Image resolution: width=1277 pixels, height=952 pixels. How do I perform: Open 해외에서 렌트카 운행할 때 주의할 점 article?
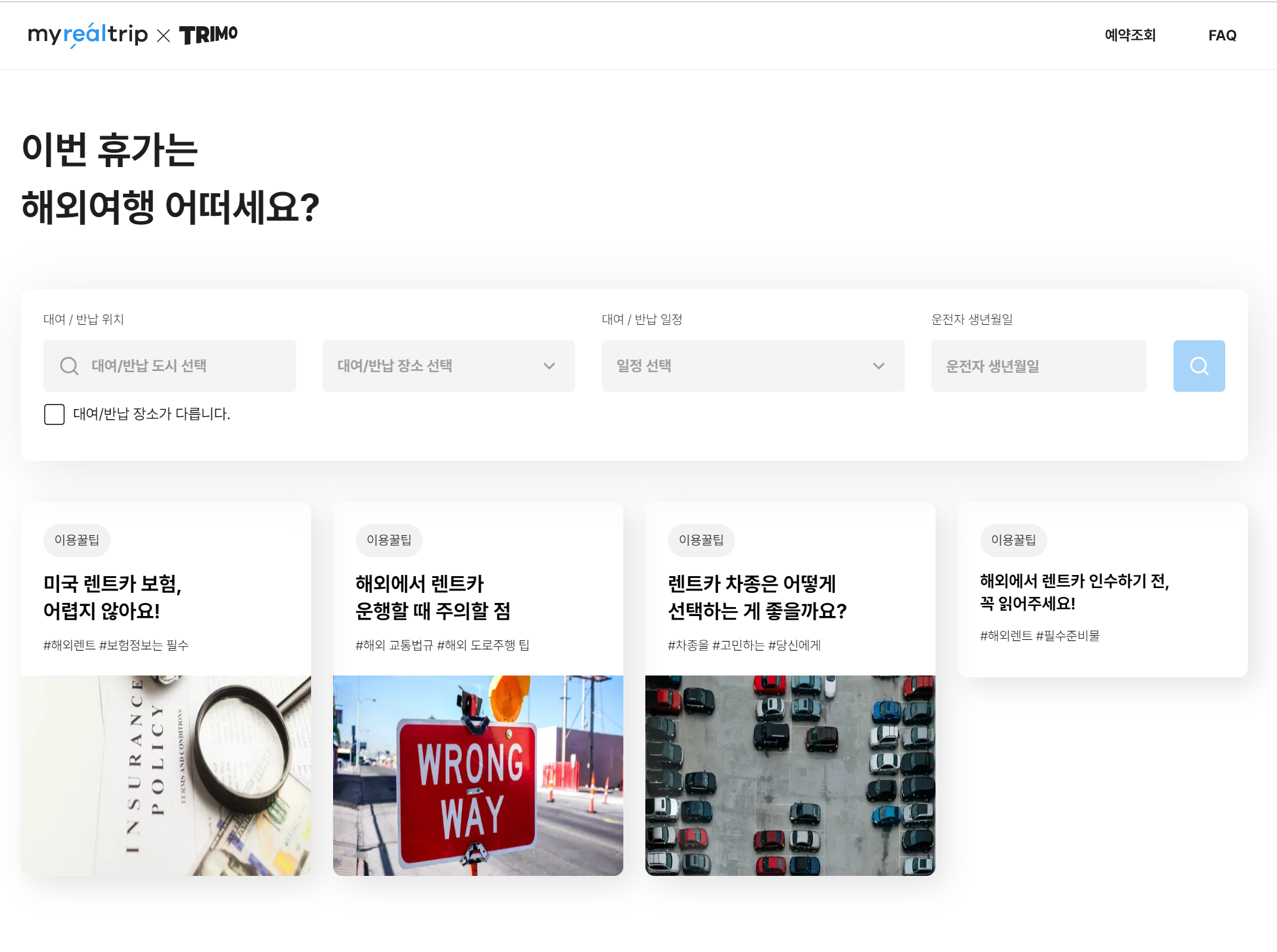(x=432, y=597)
